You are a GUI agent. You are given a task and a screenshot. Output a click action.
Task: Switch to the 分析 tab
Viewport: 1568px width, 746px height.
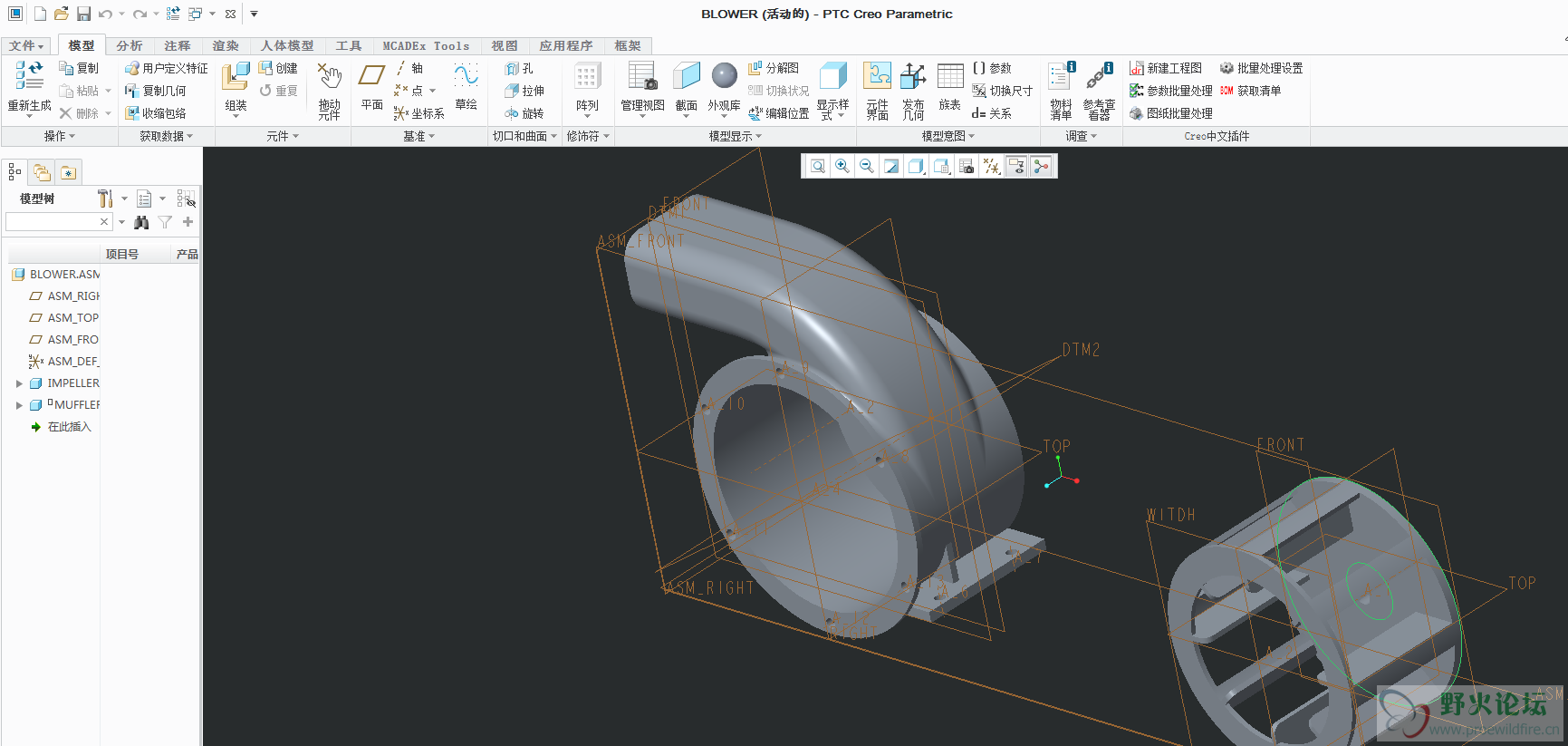click(130, 45)
